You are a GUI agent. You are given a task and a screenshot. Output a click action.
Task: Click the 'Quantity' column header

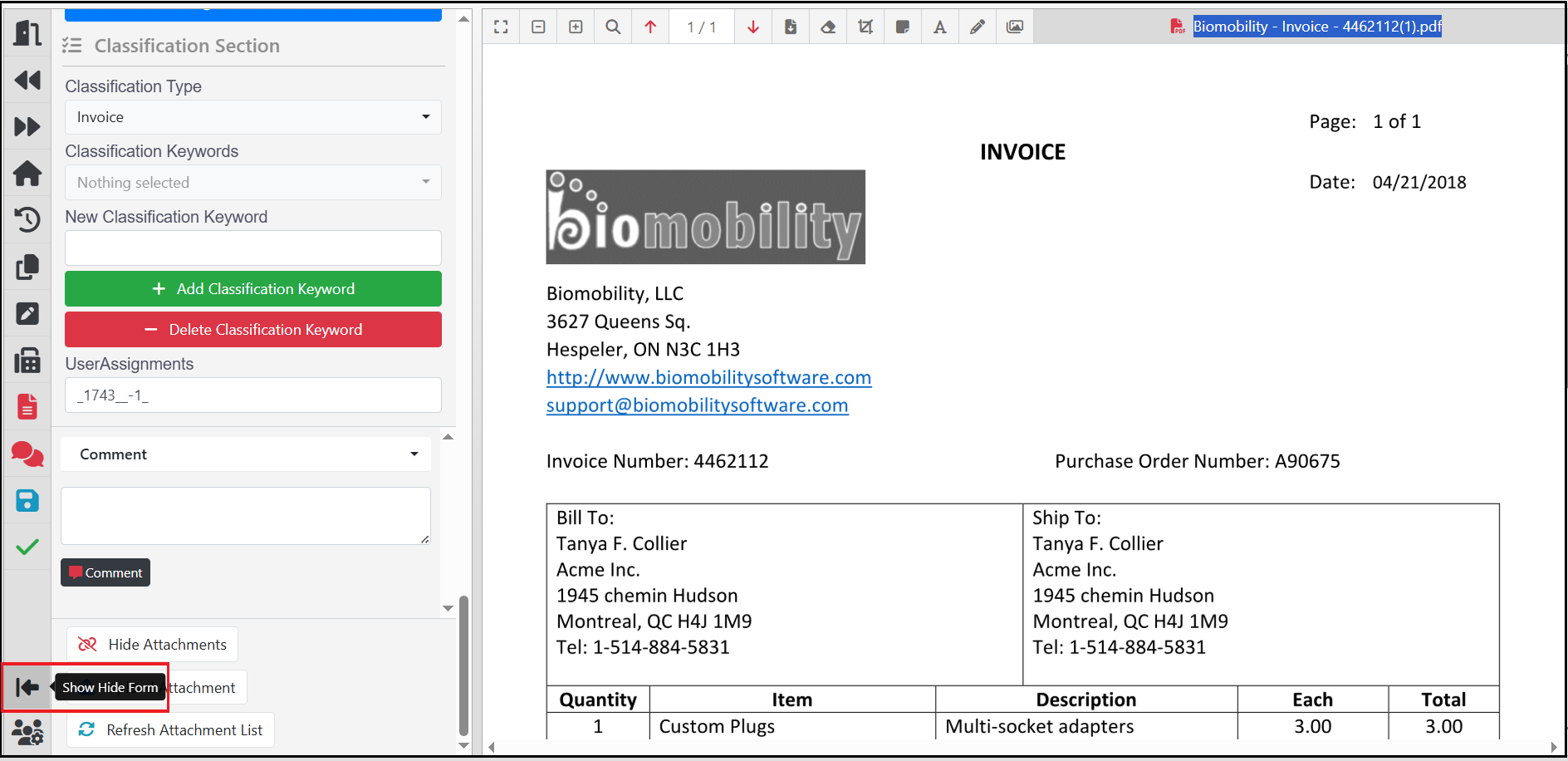click(598, 700)
